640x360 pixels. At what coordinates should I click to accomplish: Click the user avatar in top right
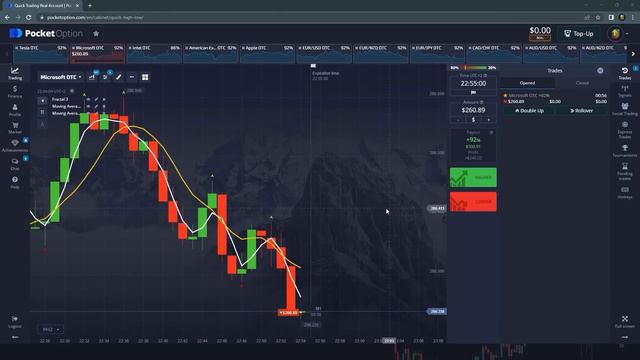pyautogui.click(x=615, y=34)
